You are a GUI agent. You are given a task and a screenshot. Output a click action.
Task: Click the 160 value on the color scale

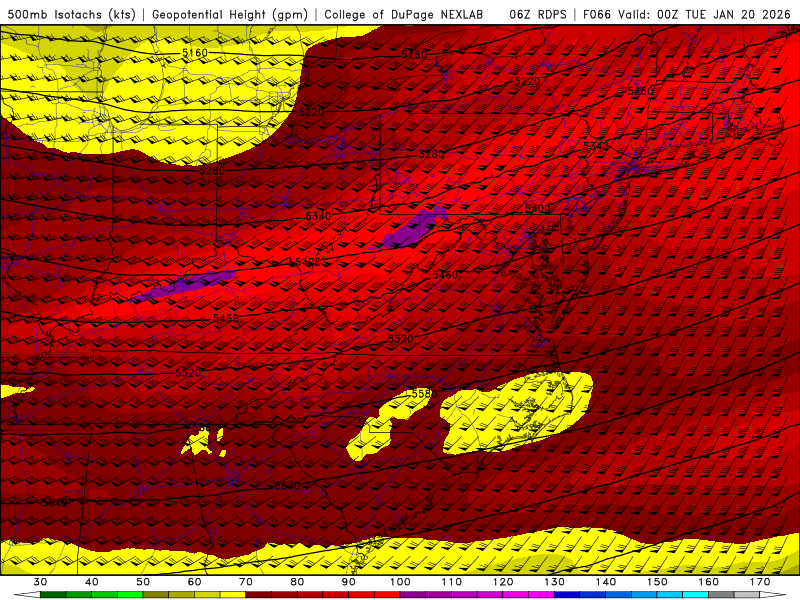[709, 582]
